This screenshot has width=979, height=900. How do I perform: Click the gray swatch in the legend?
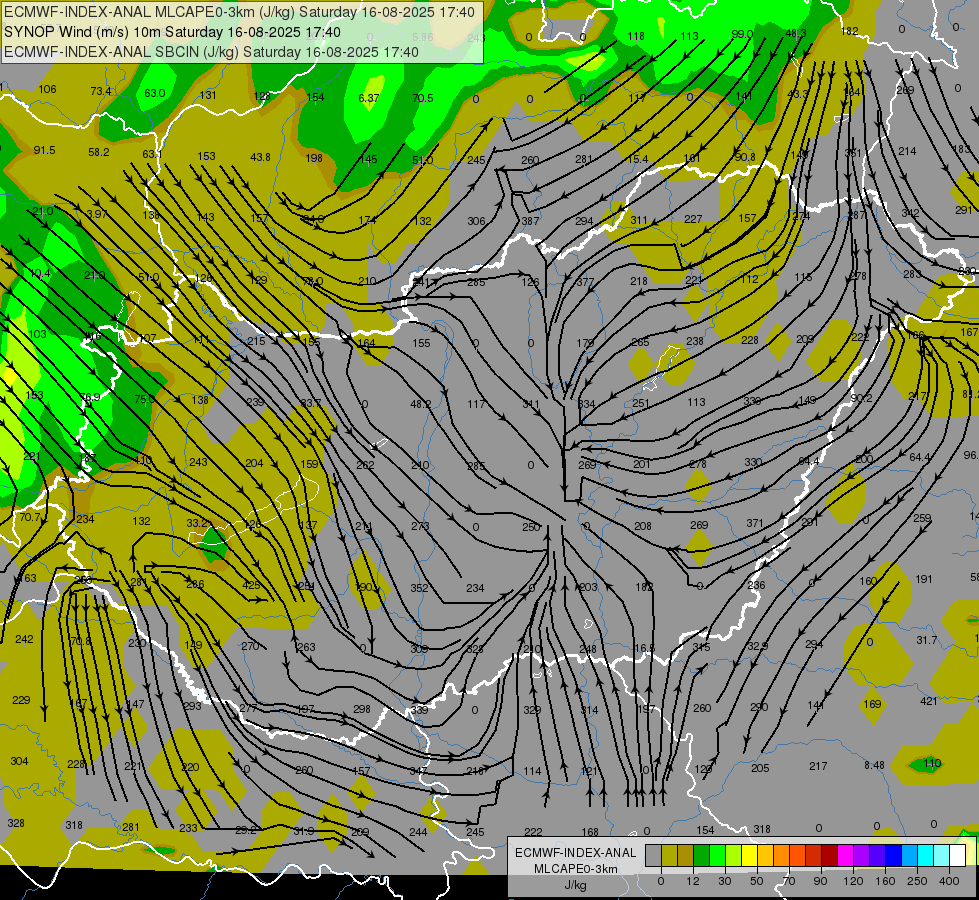(654, 856)
